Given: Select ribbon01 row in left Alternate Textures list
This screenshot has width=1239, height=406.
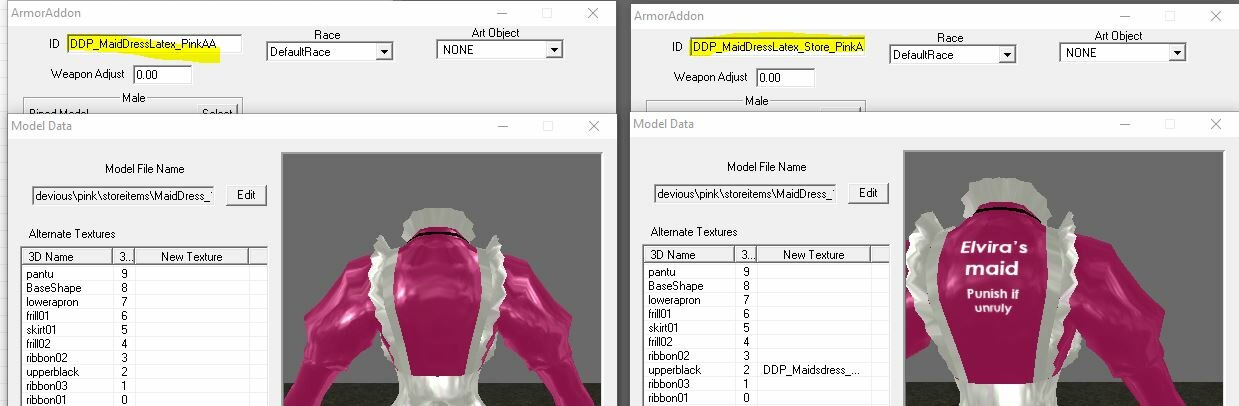Looking at the screenshot, I should point(144,399).
